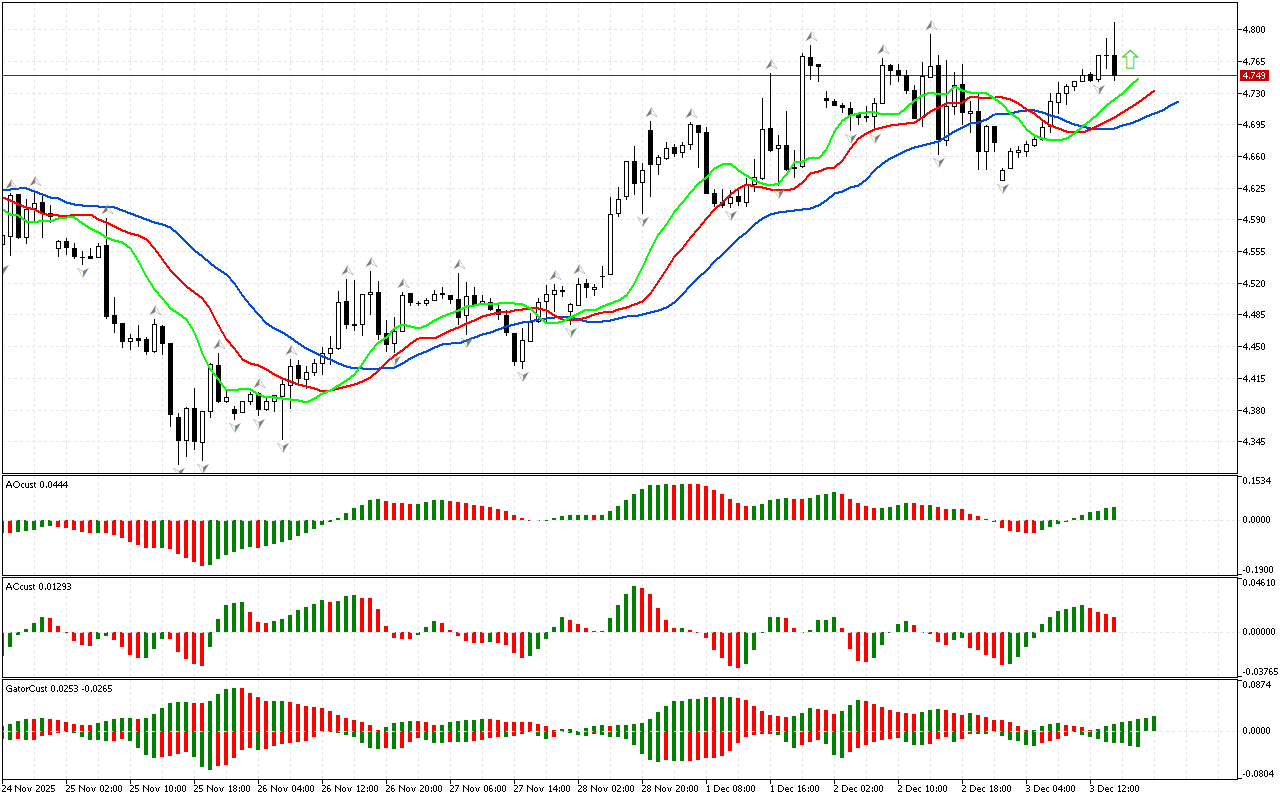Click the green up arrow signal icon
This screenshot has width=1280, height=800.
pos(1130,60)
